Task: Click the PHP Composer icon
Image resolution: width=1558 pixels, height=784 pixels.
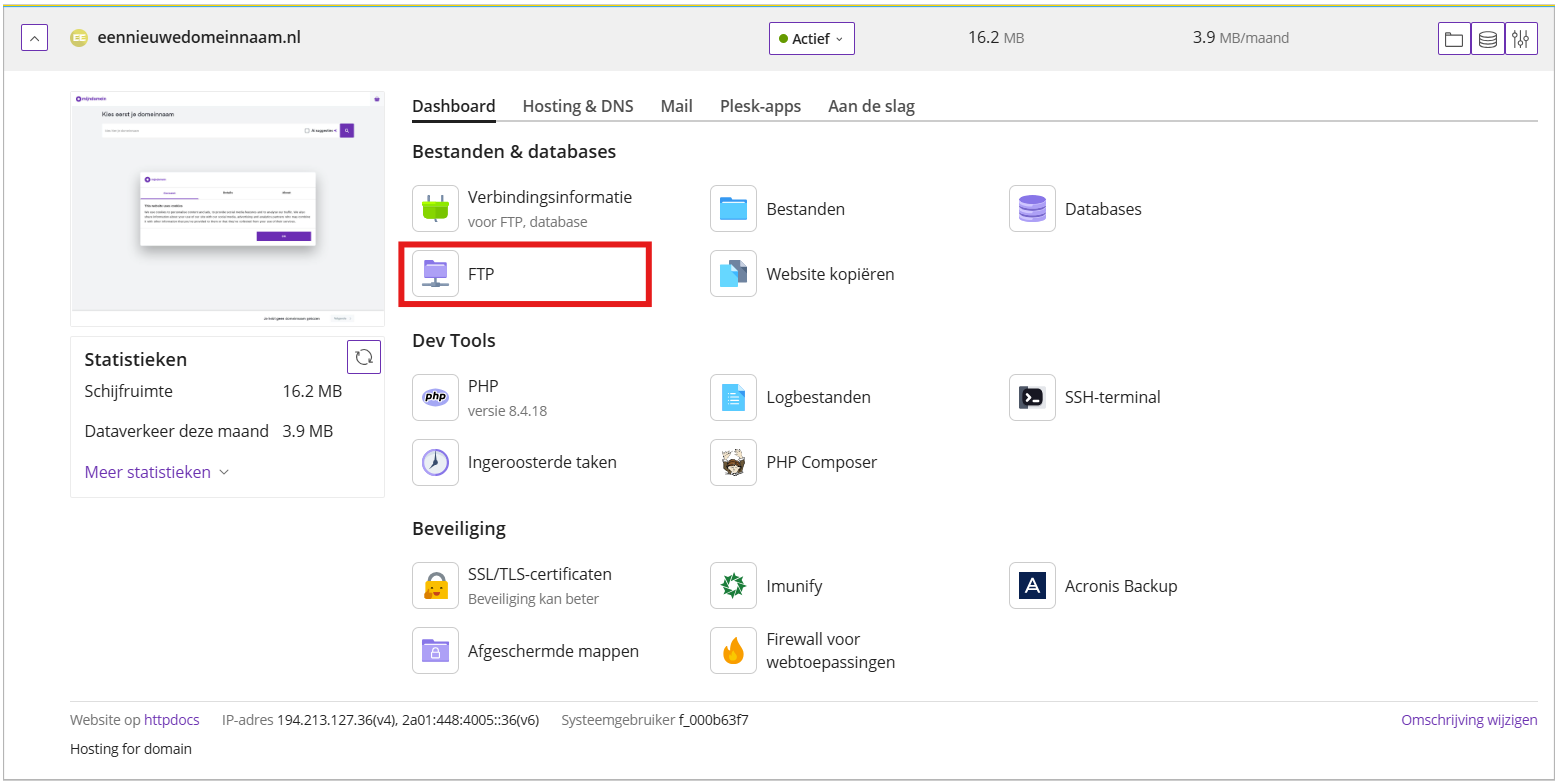Action: coord(733,462)
